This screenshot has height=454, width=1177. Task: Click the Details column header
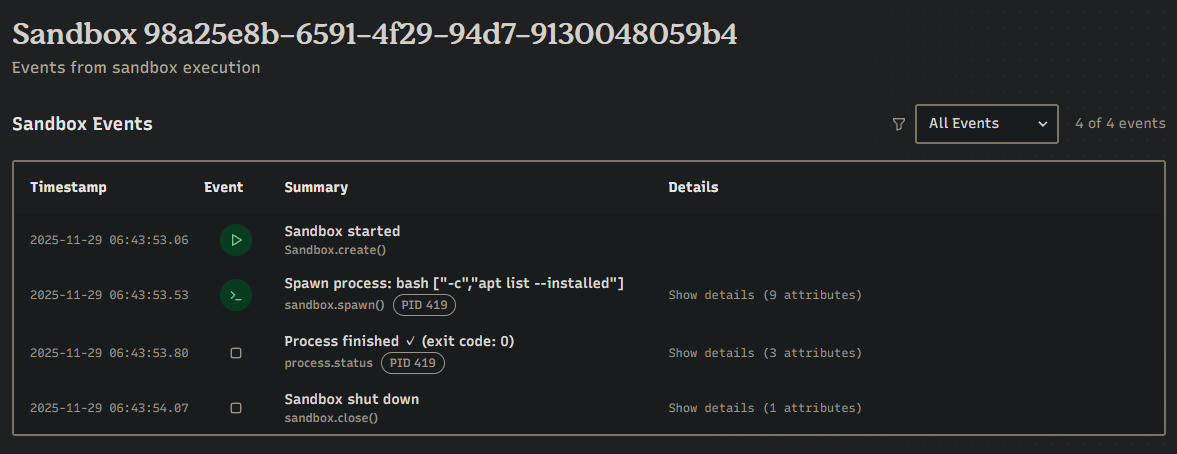click(693, 187)
